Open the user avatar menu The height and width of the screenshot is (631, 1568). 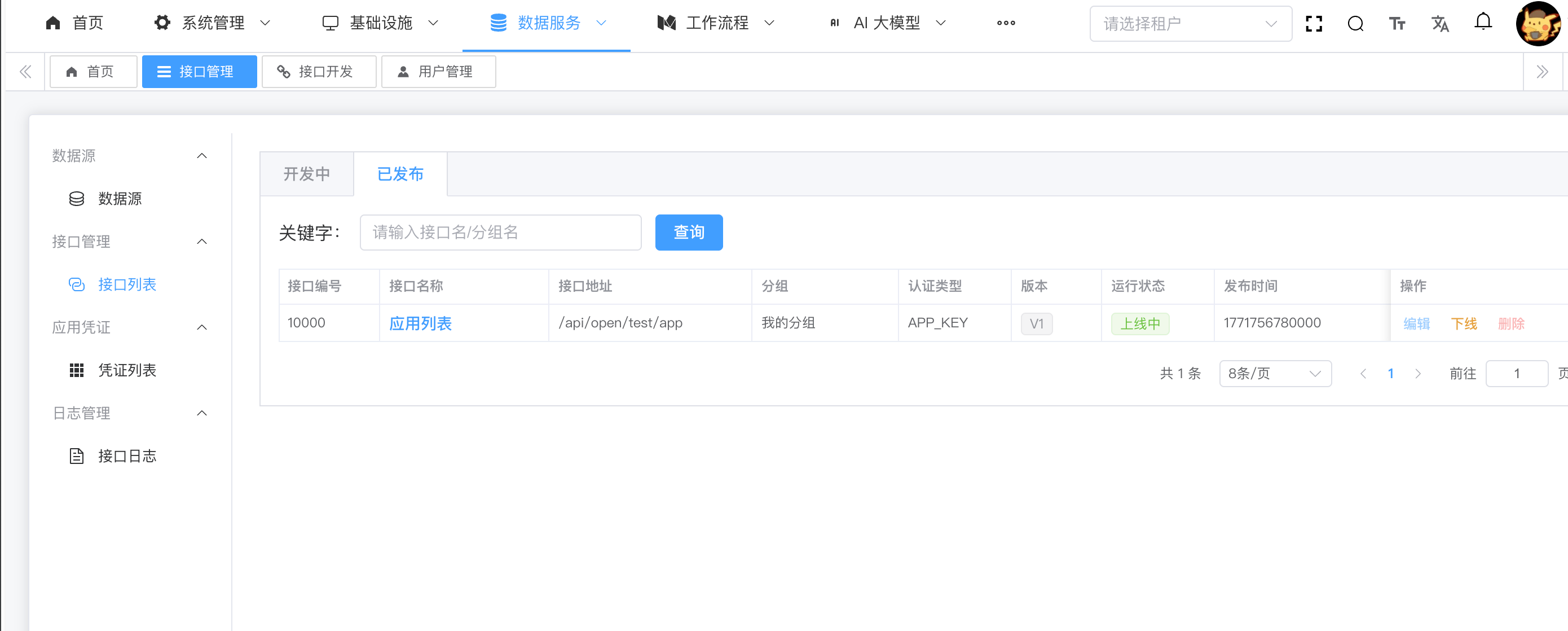[1538, 24]
